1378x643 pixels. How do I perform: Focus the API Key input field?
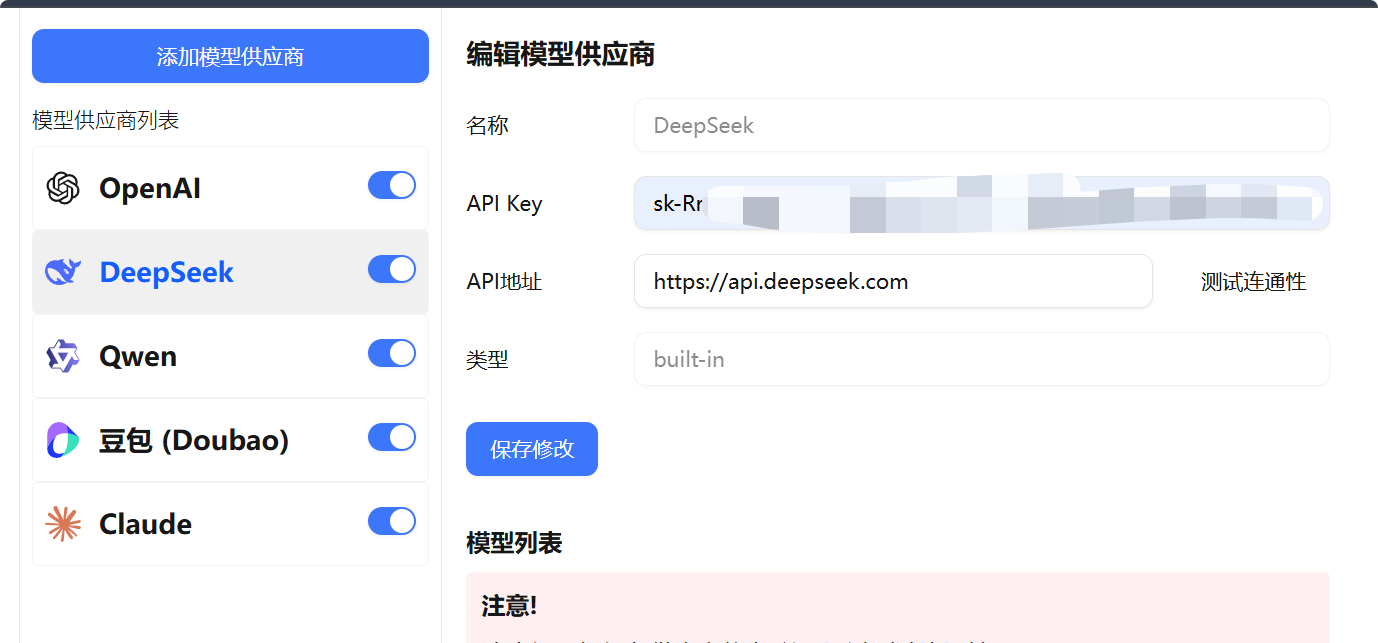point(980,204)
